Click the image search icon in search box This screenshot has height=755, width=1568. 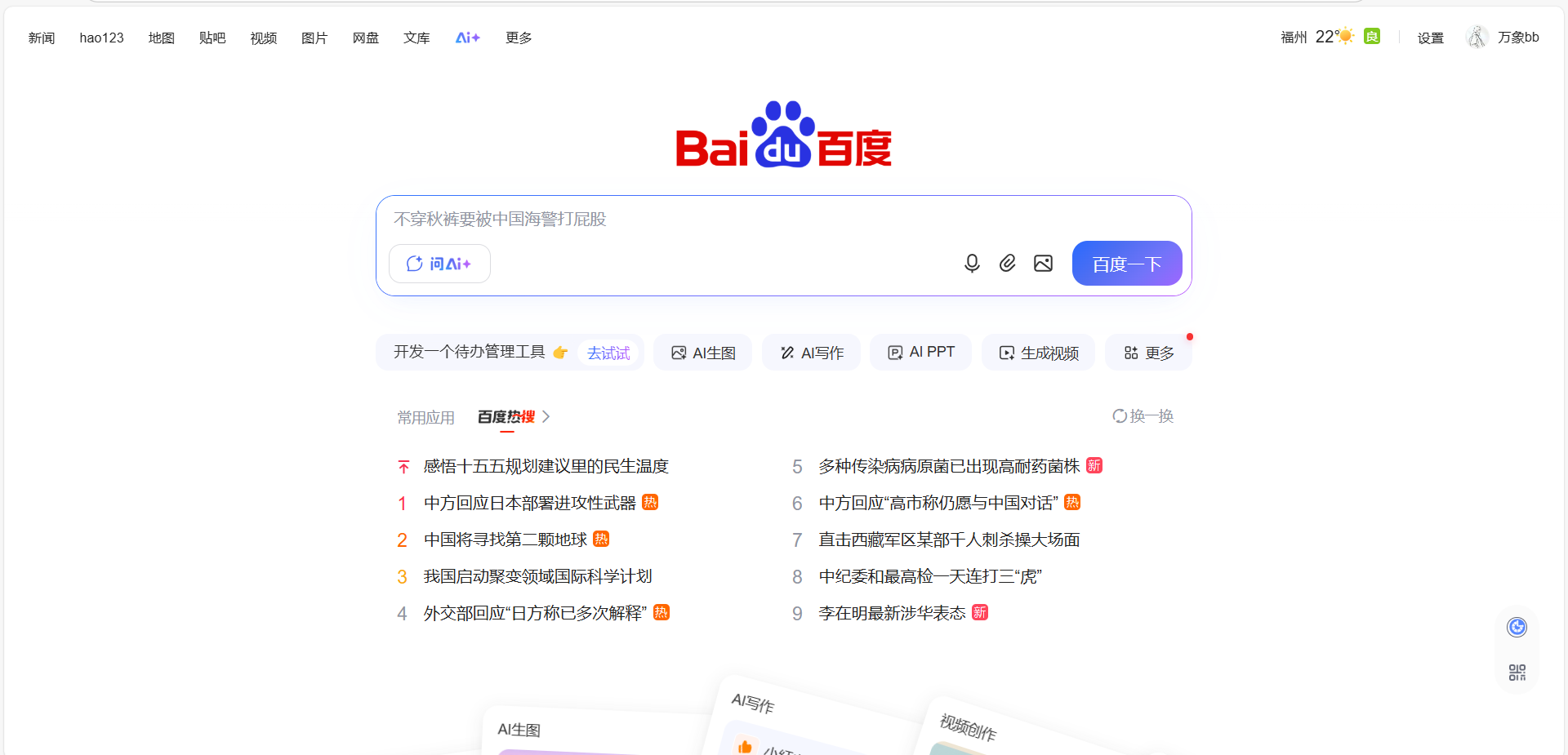pos(1043,263)
